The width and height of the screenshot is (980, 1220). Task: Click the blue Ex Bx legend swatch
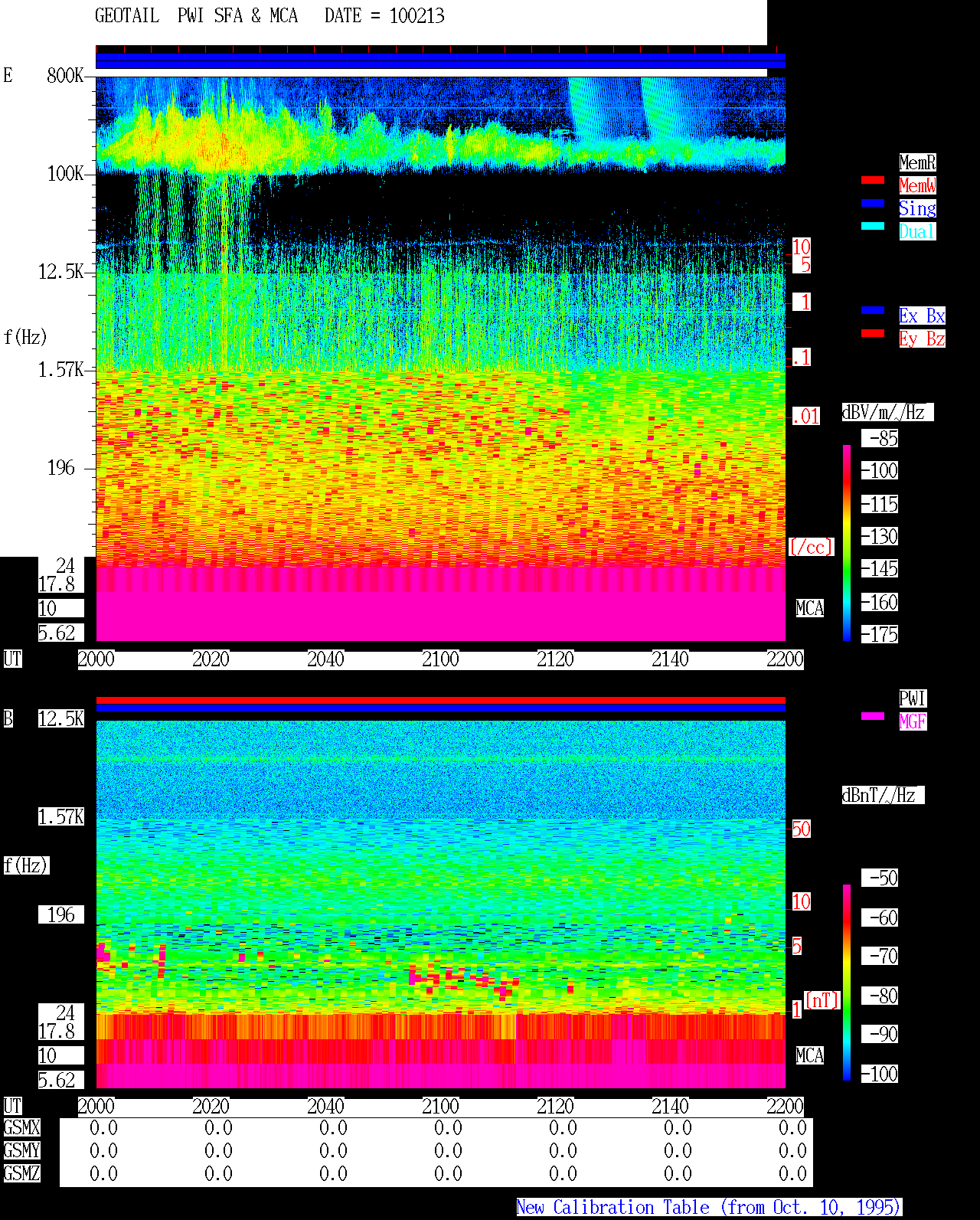pyautogui.click(x=873, y=310)
